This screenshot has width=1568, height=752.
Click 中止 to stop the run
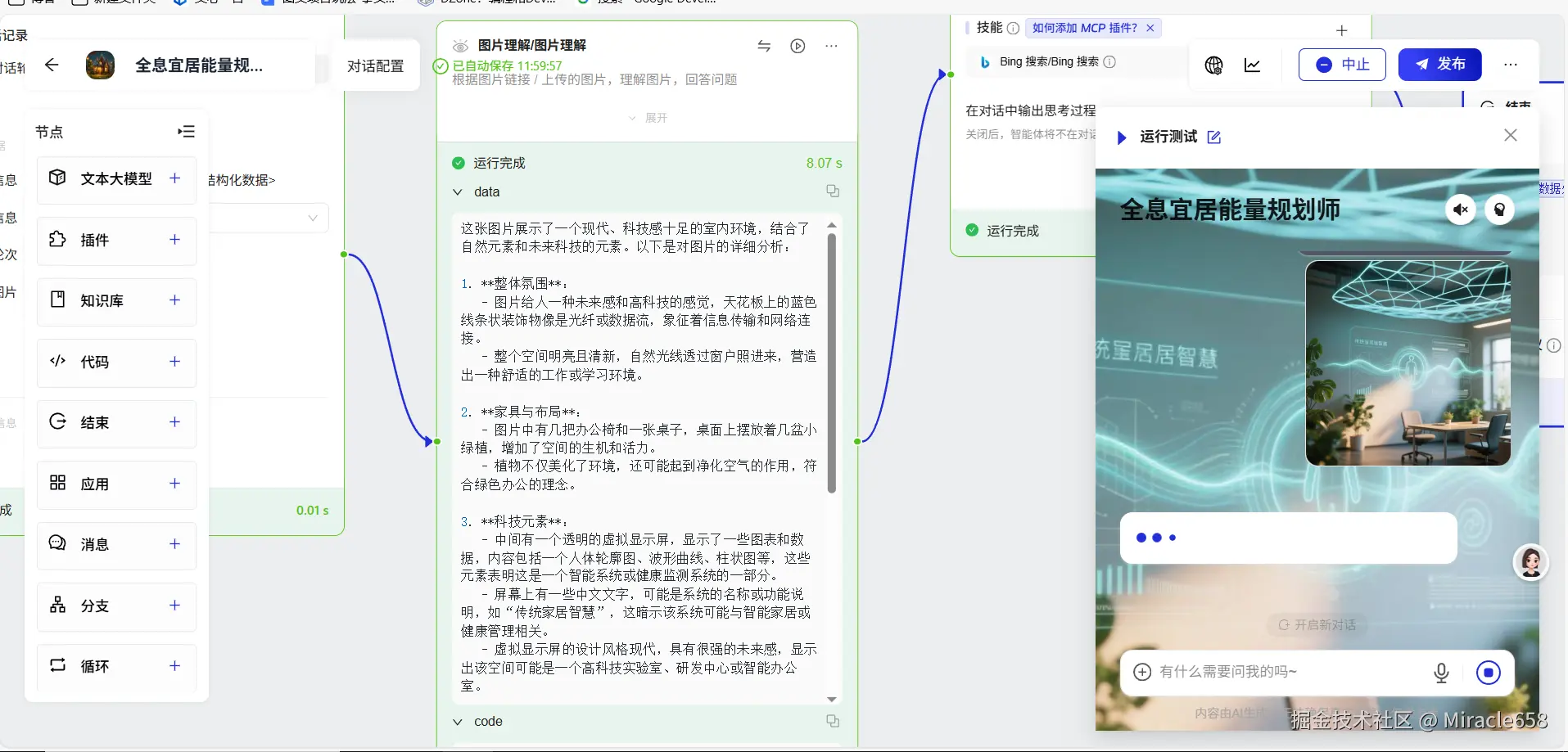(x=1341, y=65)
